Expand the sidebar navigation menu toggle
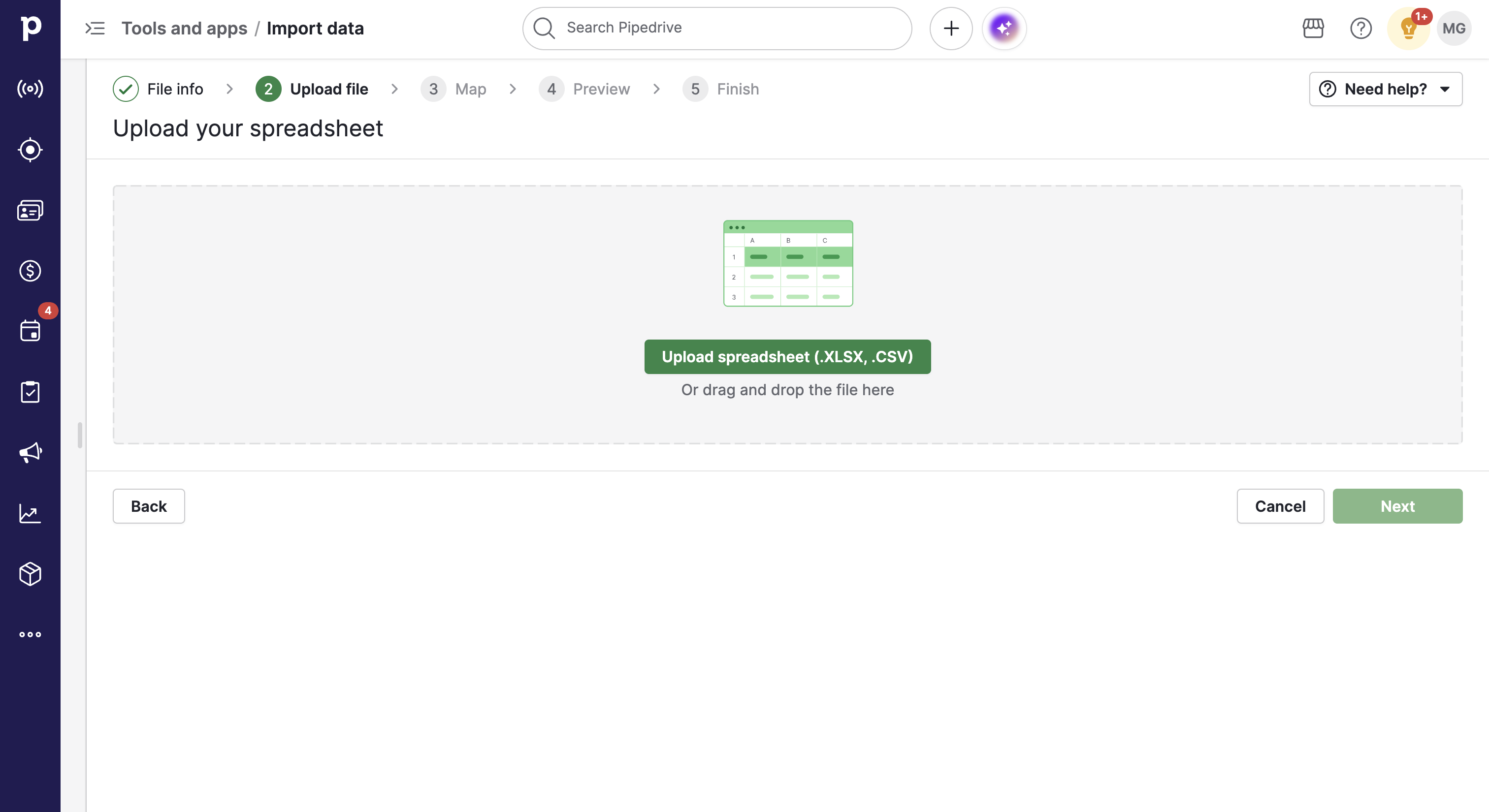This screenshot has height=812, width=1489. (x=95, y=29)
